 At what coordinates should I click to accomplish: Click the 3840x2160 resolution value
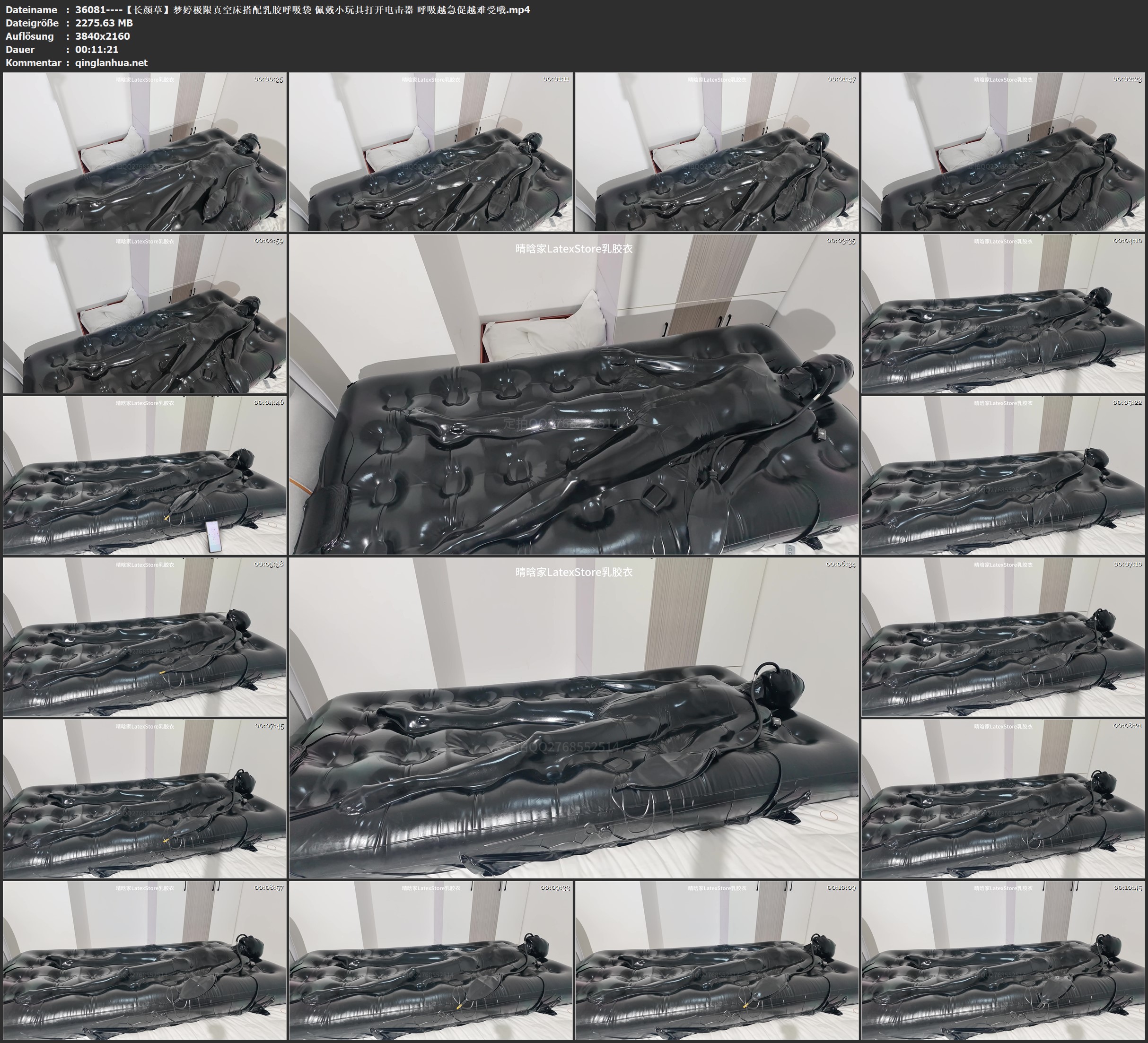[103, 36]
